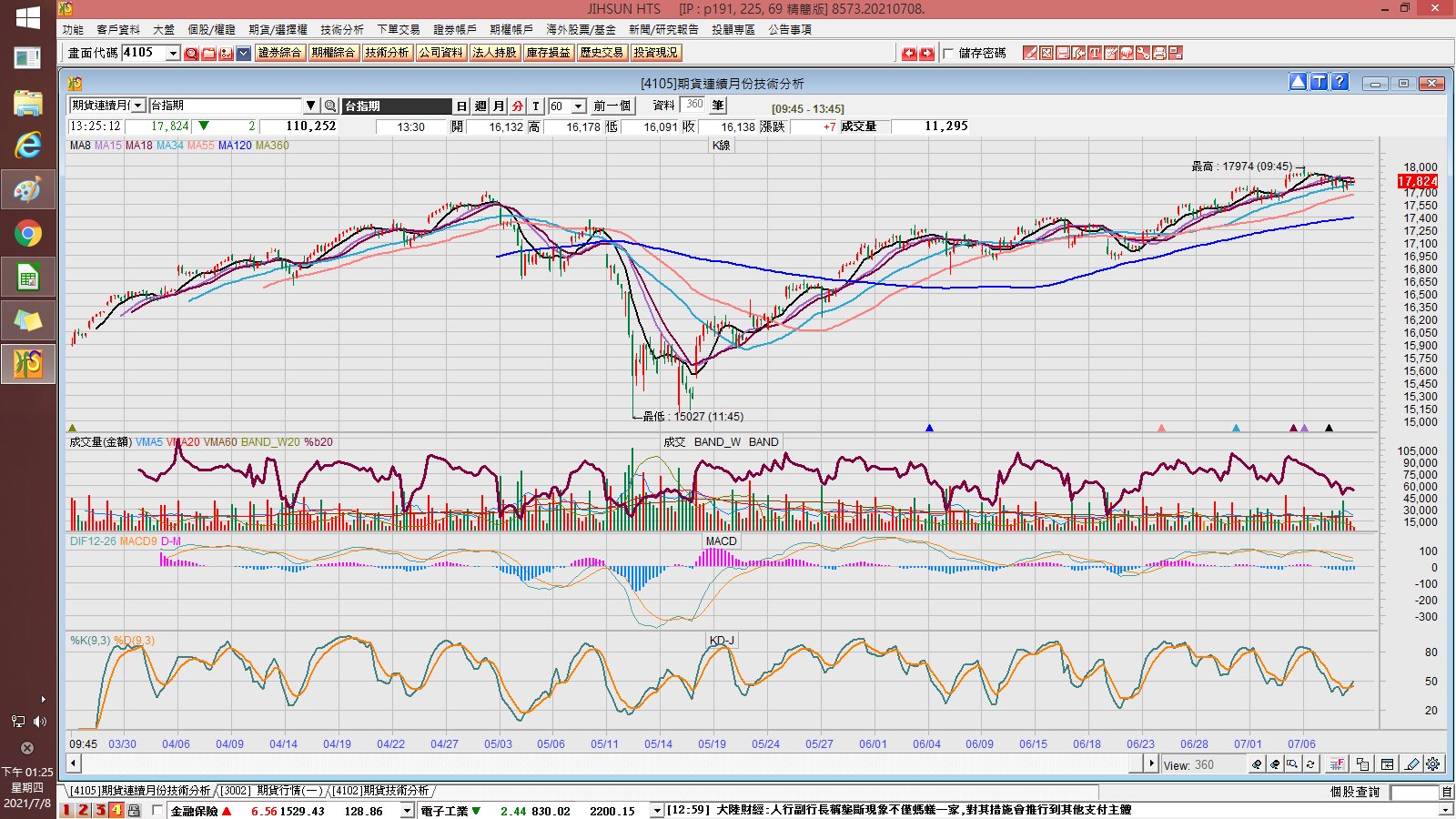Click the blue question mark help icon
1456x819 pixels.
(x=1340, y=82)
